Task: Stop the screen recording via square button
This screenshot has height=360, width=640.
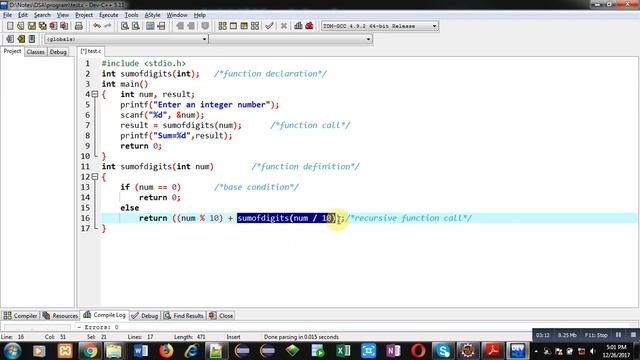Action: (633, 335)
